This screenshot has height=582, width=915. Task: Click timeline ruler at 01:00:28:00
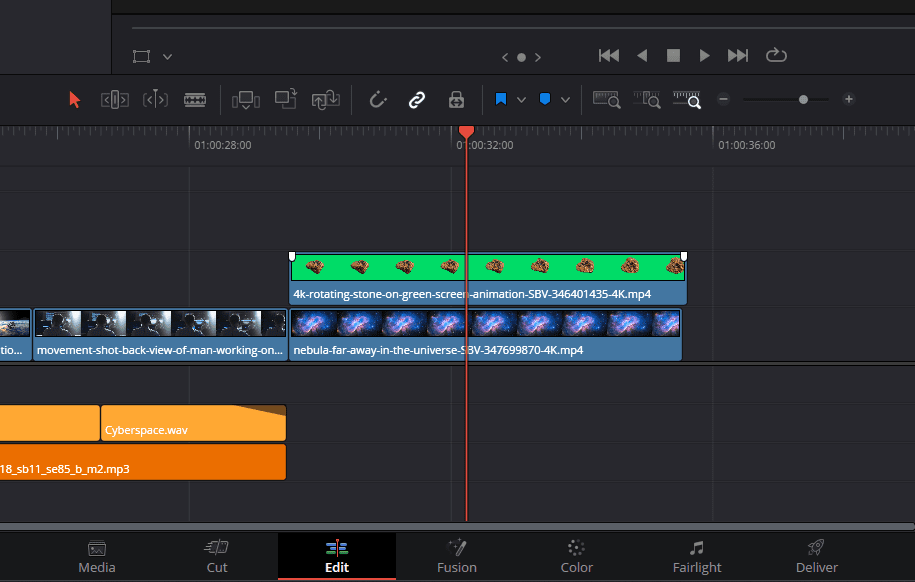pyautogui.click(x=223, y=145)
